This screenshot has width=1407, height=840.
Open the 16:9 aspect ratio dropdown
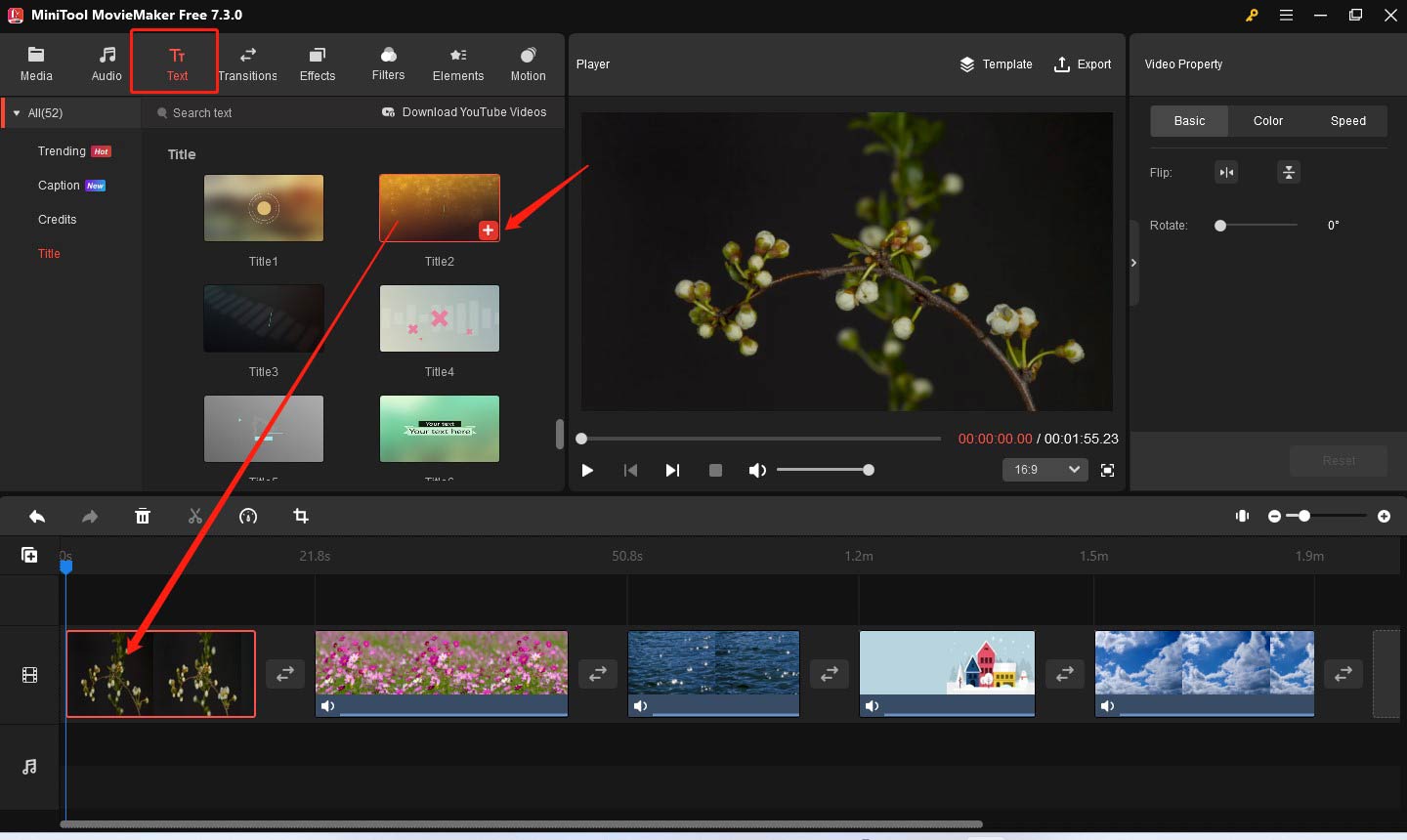click(1045, 470)
